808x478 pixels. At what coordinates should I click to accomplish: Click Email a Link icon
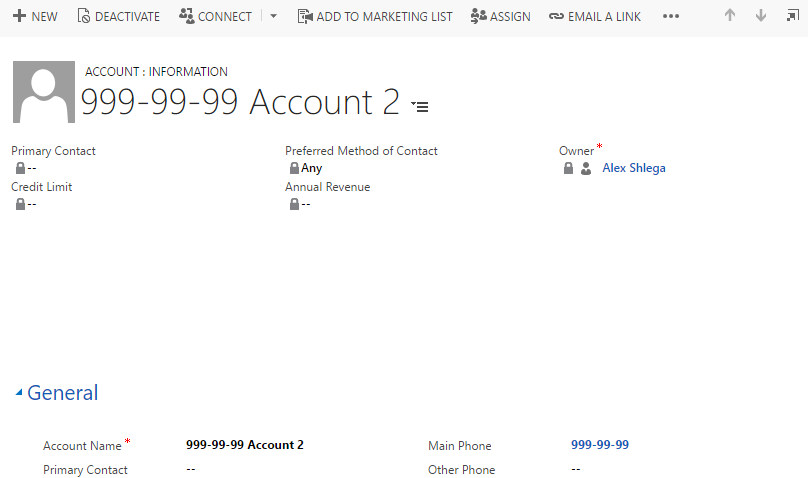[556, 16]
